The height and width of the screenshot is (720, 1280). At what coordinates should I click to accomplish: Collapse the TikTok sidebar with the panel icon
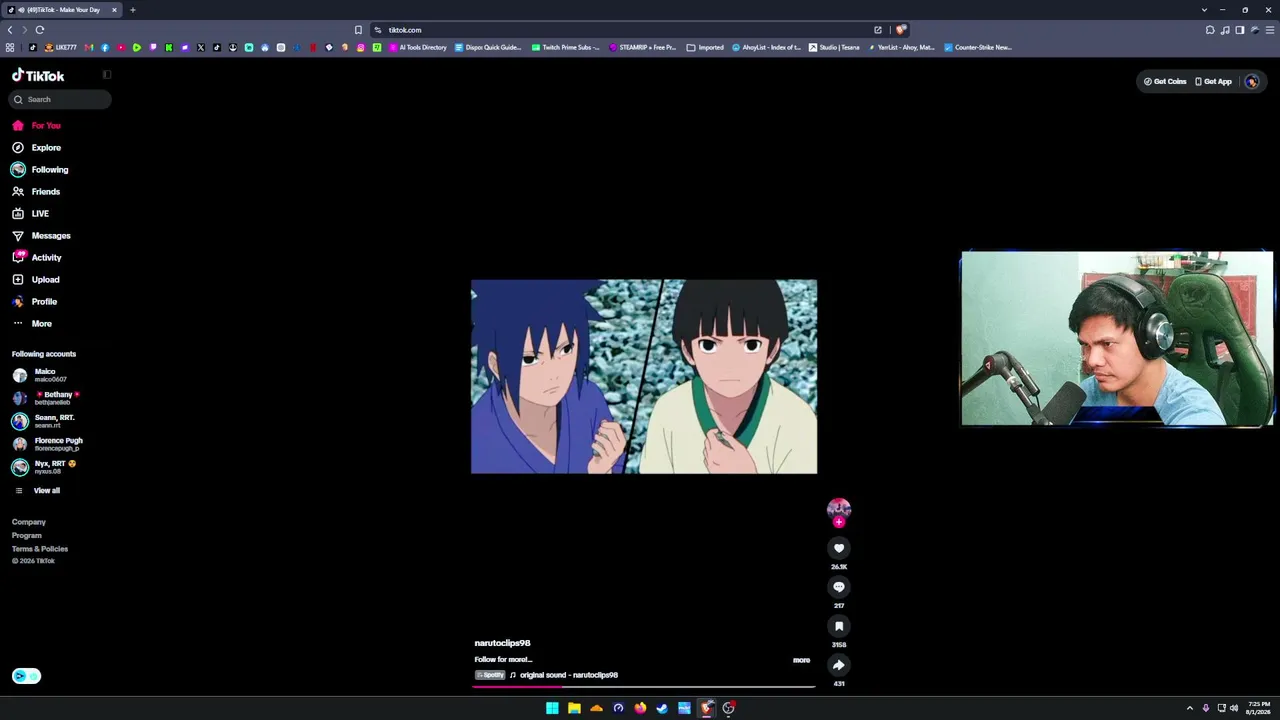[107, 74]
